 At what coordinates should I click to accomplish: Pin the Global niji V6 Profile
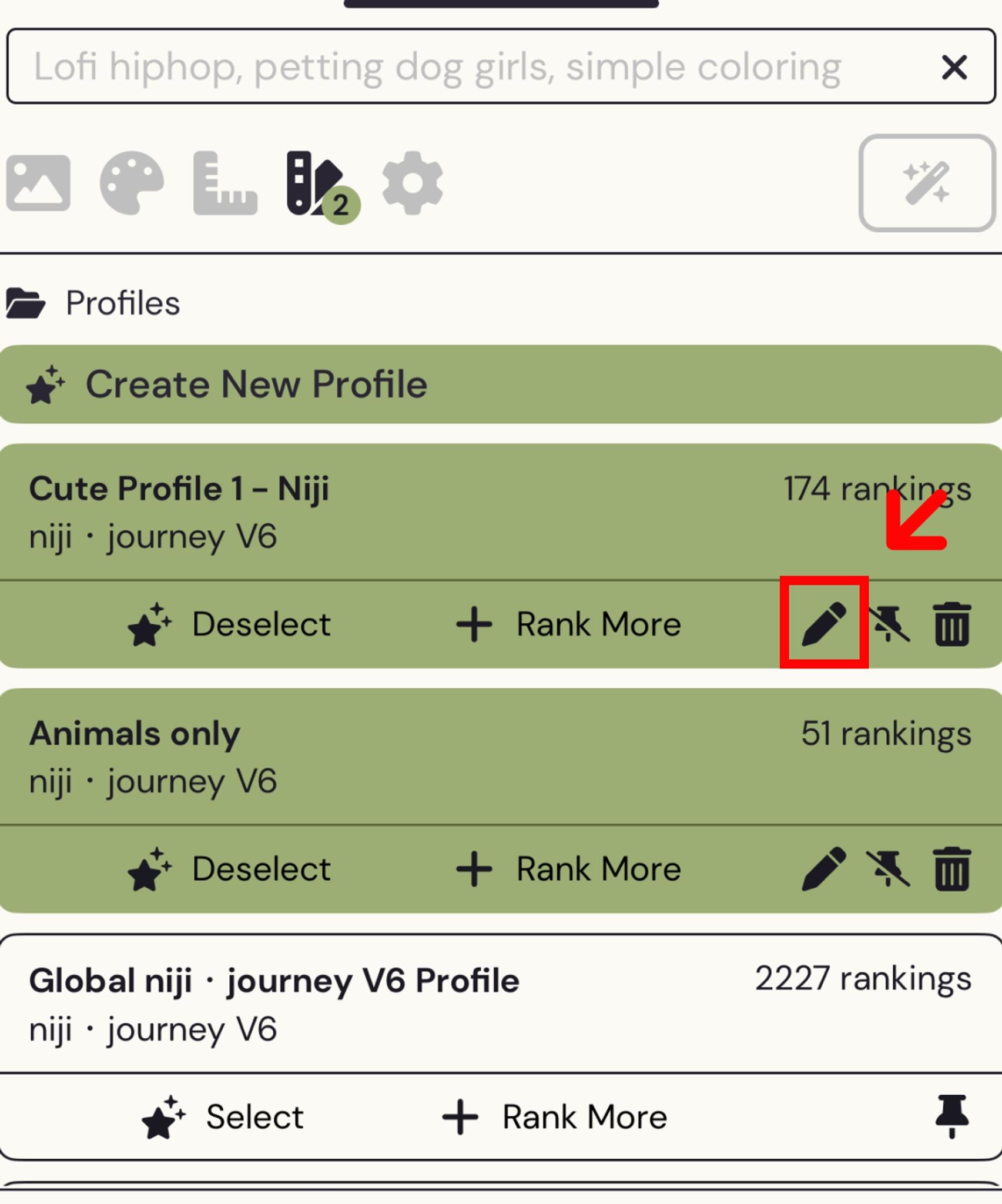coord(952,1116)
